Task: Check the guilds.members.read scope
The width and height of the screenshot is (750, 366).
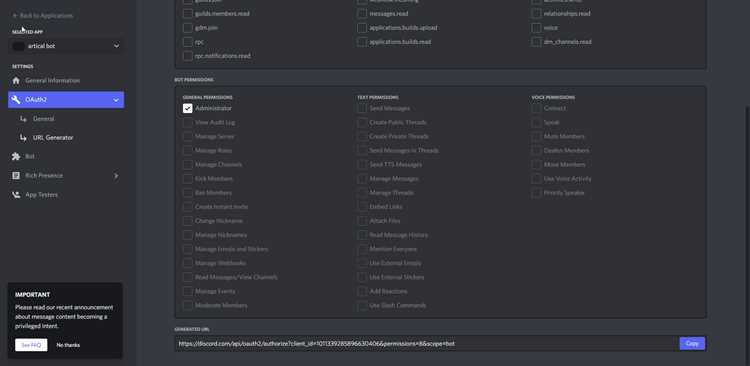Action: [188, 13]
